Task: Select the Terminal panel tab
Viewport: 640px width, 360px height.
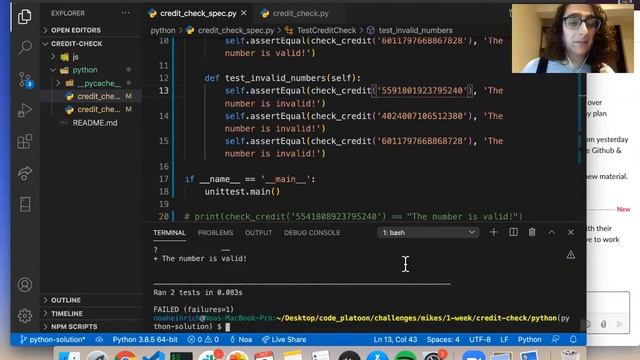Action: (169, 233)
